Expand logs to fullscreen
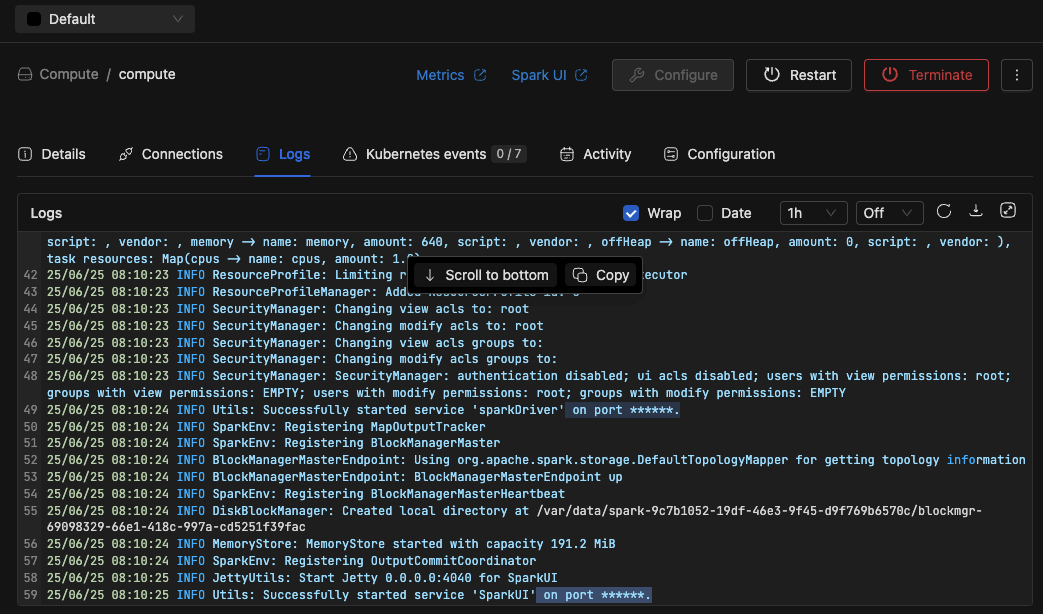 pyautogui.click(x=1008, y=210)
